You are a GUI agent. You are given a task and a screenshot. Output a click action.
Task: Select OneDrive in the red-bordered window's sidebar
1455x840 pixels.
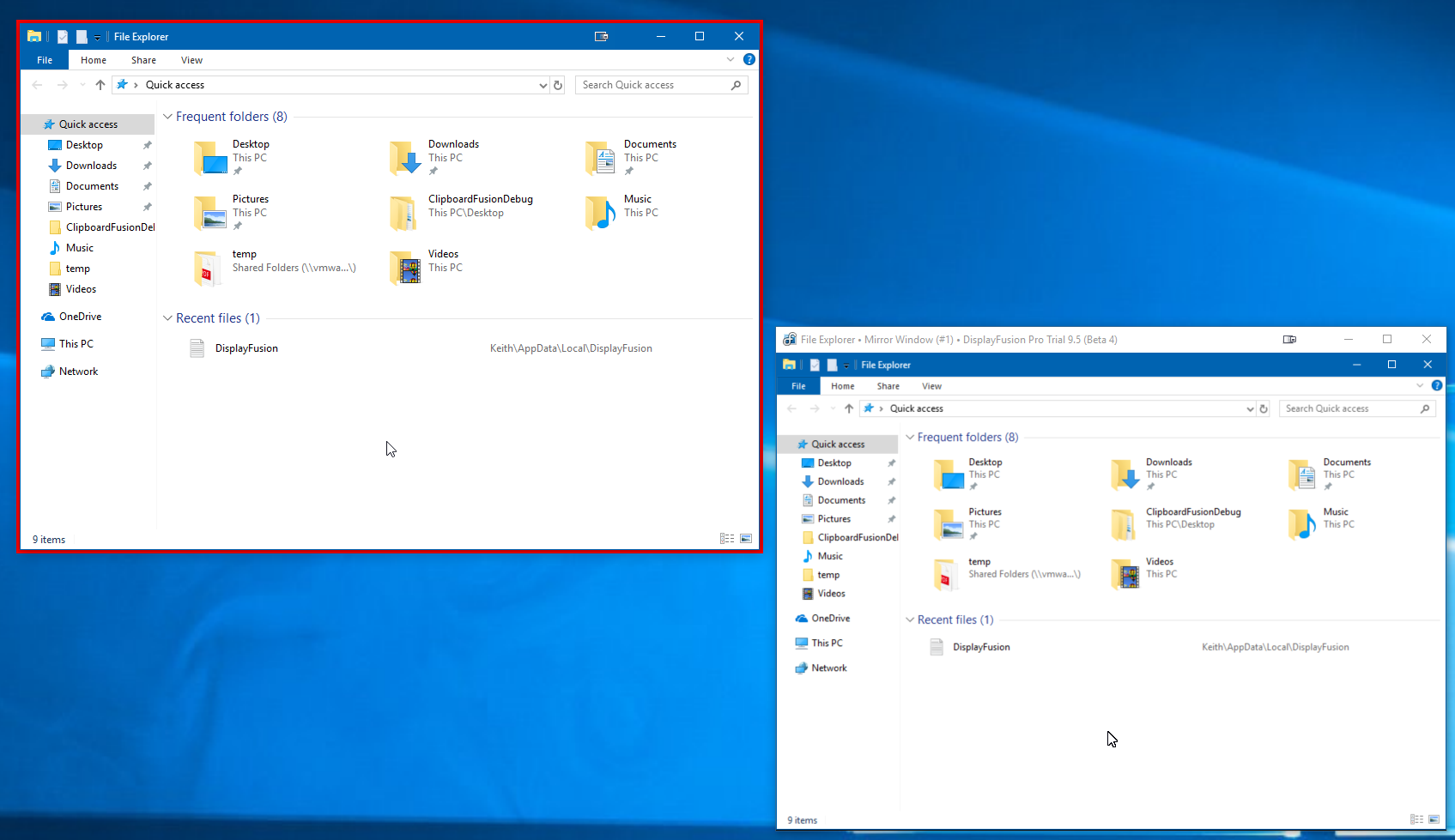pos(80,317)
